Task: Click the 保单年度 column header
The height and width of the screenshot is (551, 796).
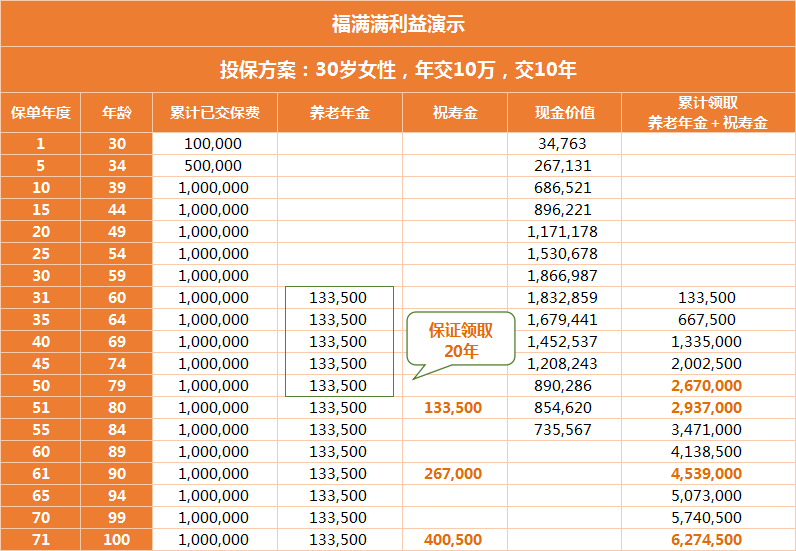Action: (41, 113)
